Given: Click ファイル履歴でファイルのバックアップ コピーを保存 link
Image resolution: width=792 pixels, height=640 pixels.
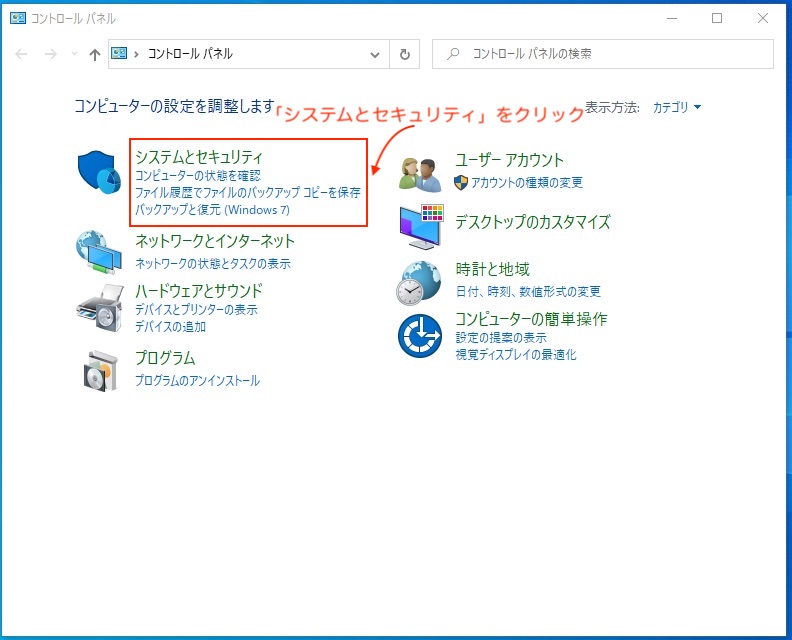Looking at the screenshot, I should pos(248,192).
